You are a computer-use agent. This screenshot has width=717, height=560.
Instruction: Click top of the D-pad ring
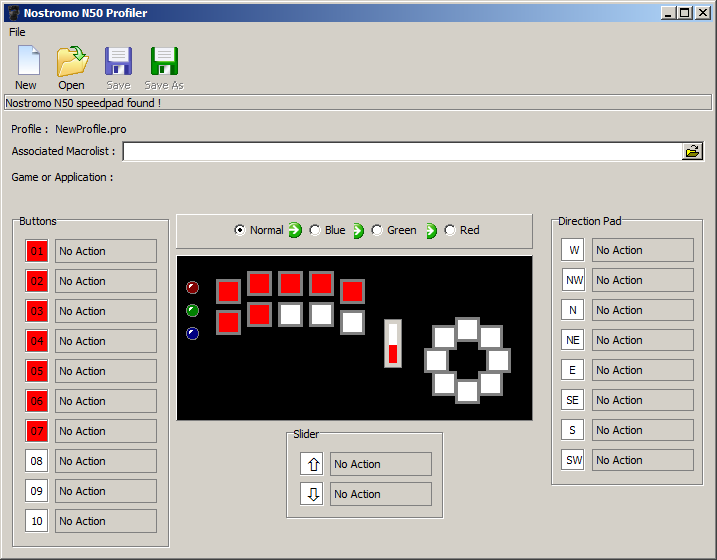tap(467, 330)
